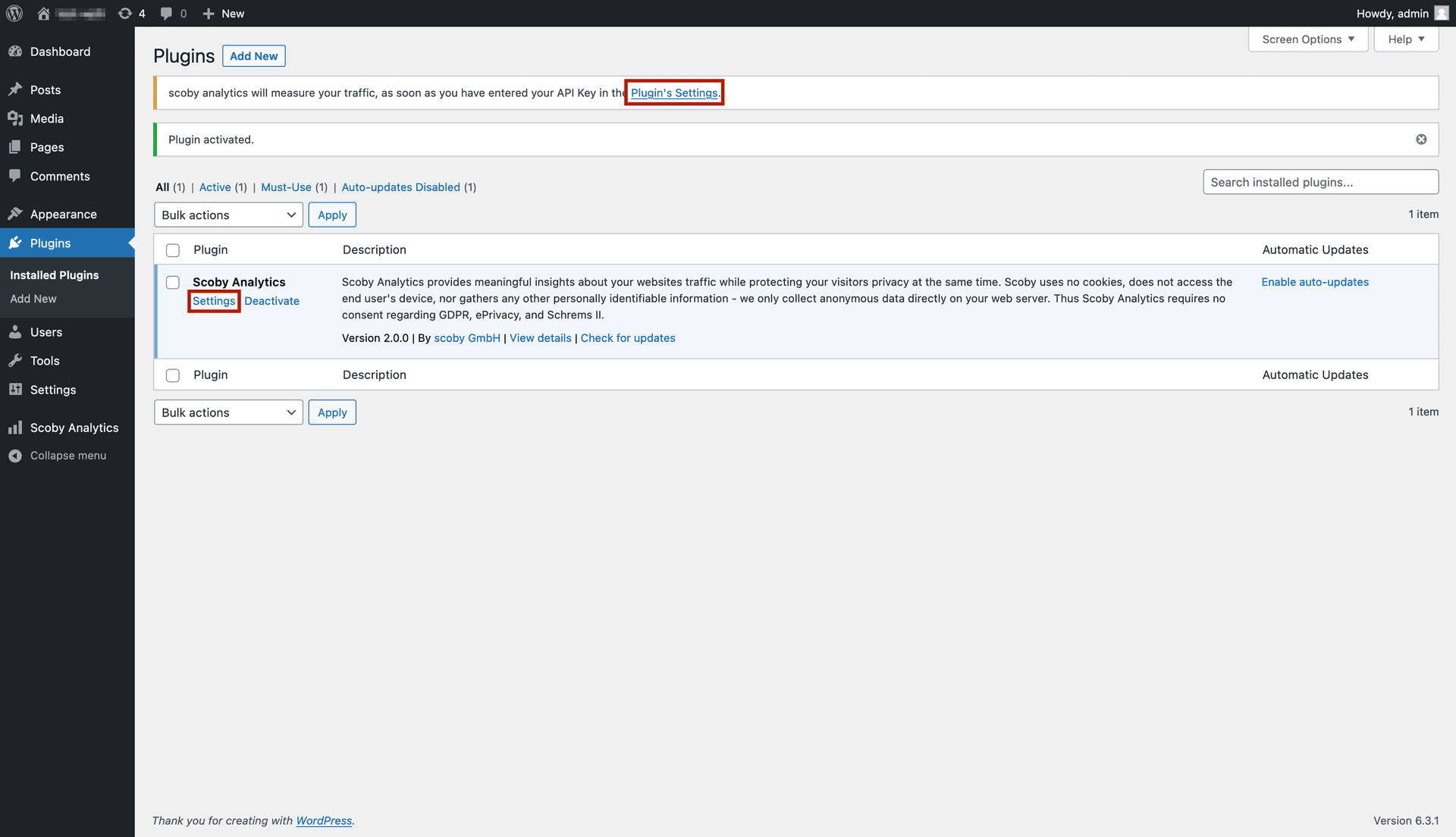Check the top Plugin column header checkbox
The height and width of the screenshot is (837, 1456).
point(172,249)
